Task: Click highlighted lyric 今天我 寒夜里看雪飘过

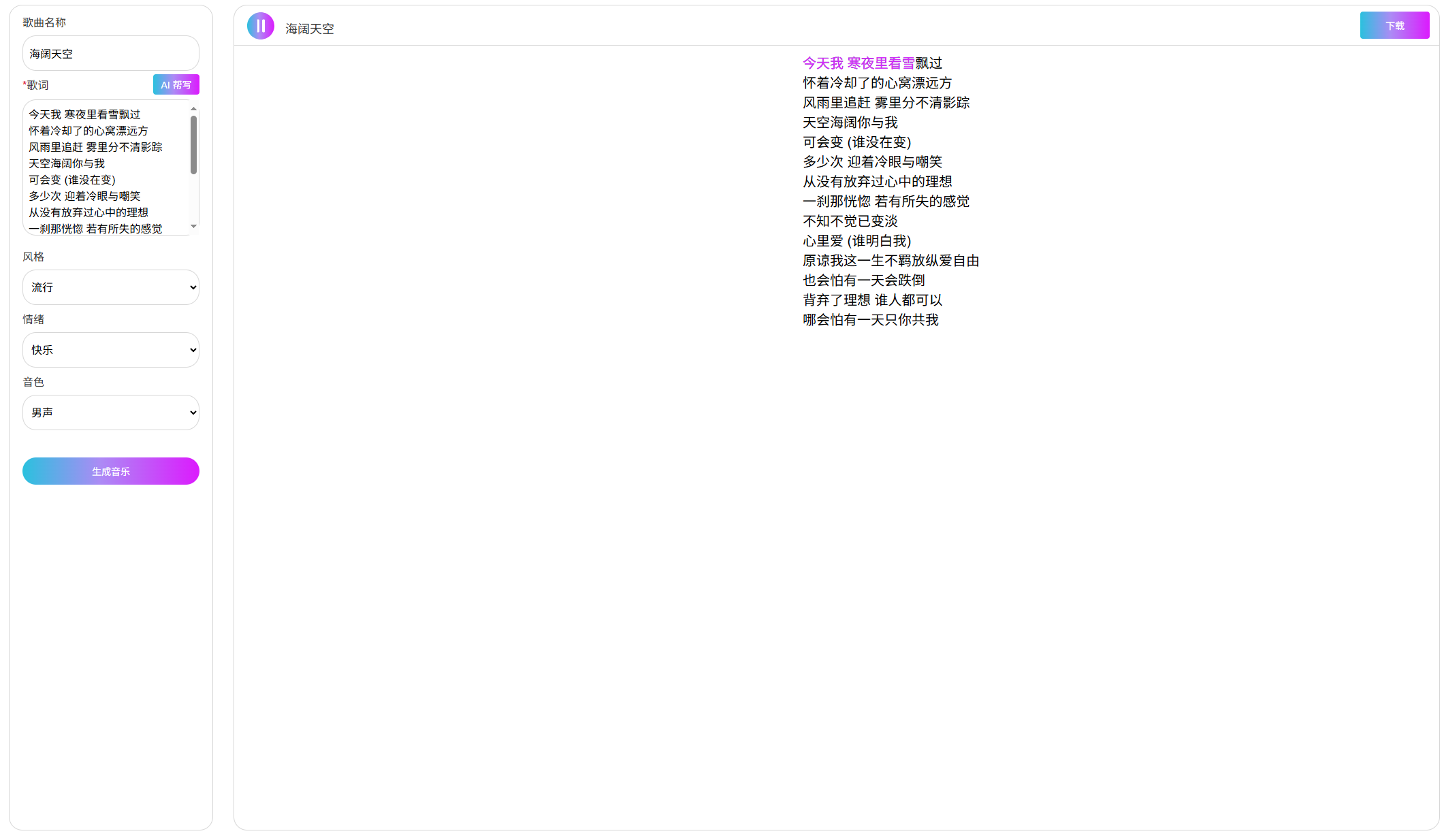Action: [872, 63]
